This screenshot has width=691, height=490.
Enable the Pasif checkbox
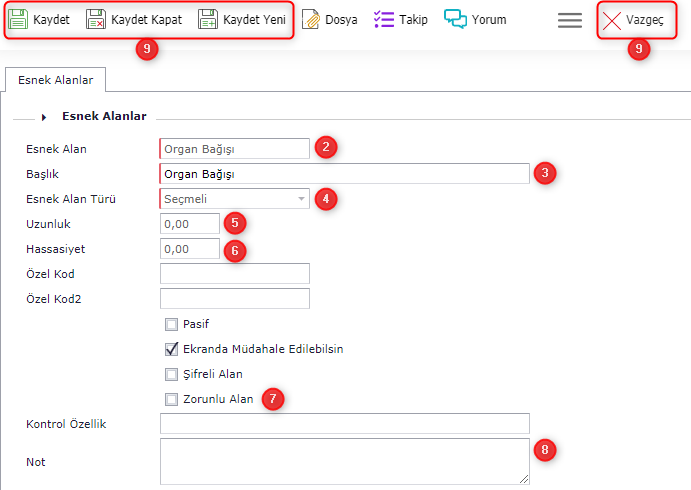[x=172, y=324]
